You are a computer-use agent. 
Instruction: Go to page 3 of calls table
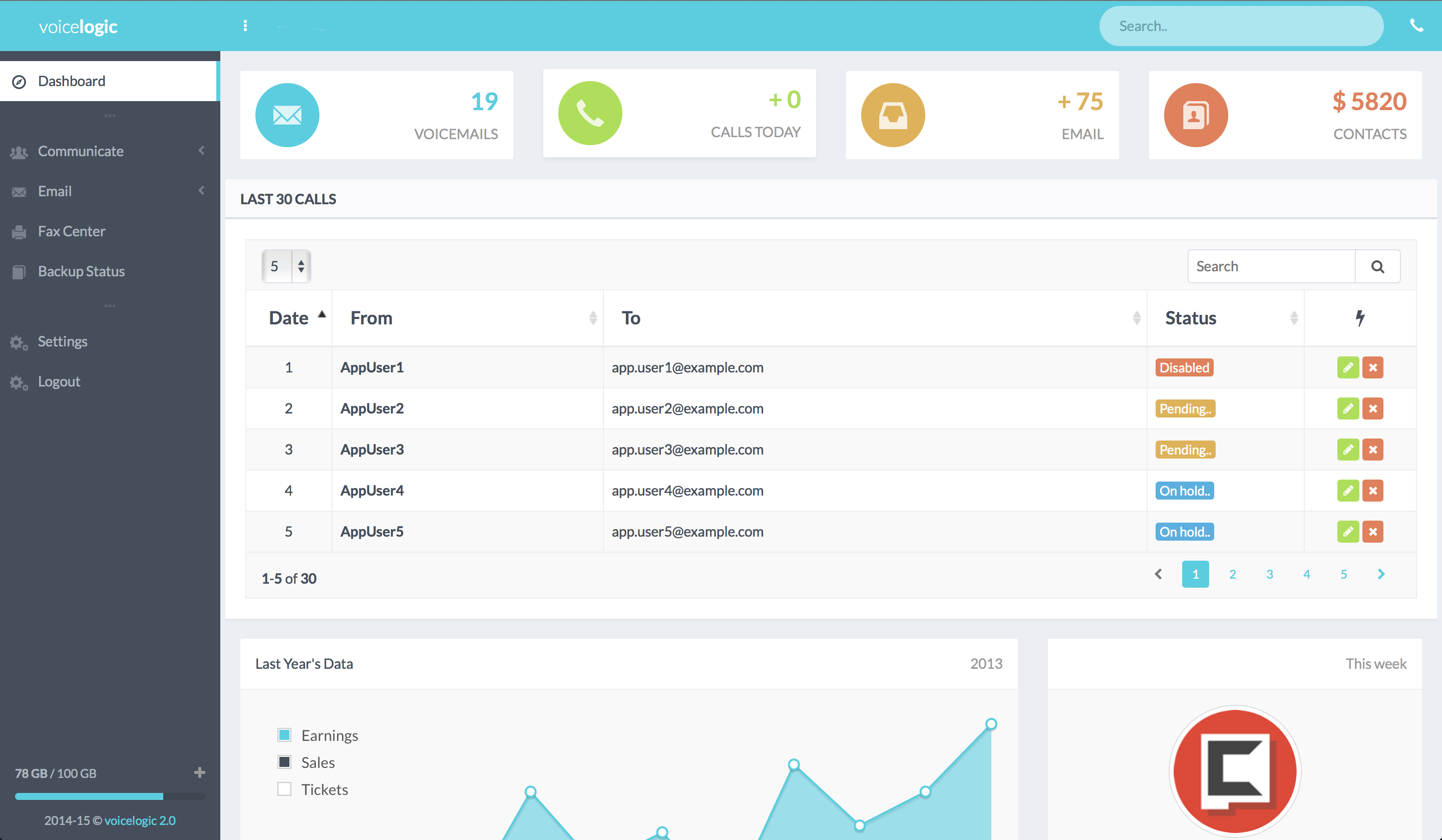pos(1270,574)
